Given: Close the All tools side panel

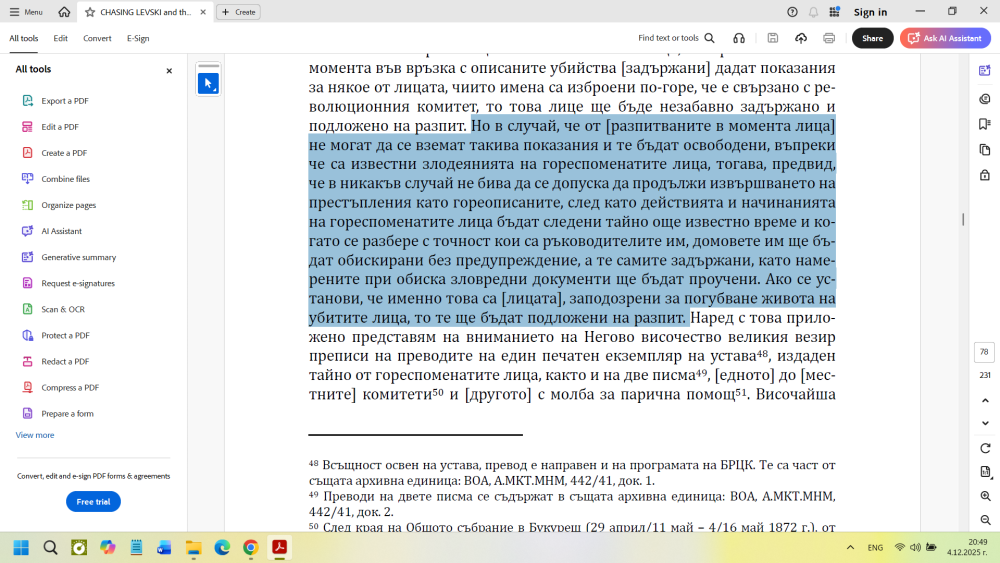Looking at the screenshot, I should click(169, 71).
